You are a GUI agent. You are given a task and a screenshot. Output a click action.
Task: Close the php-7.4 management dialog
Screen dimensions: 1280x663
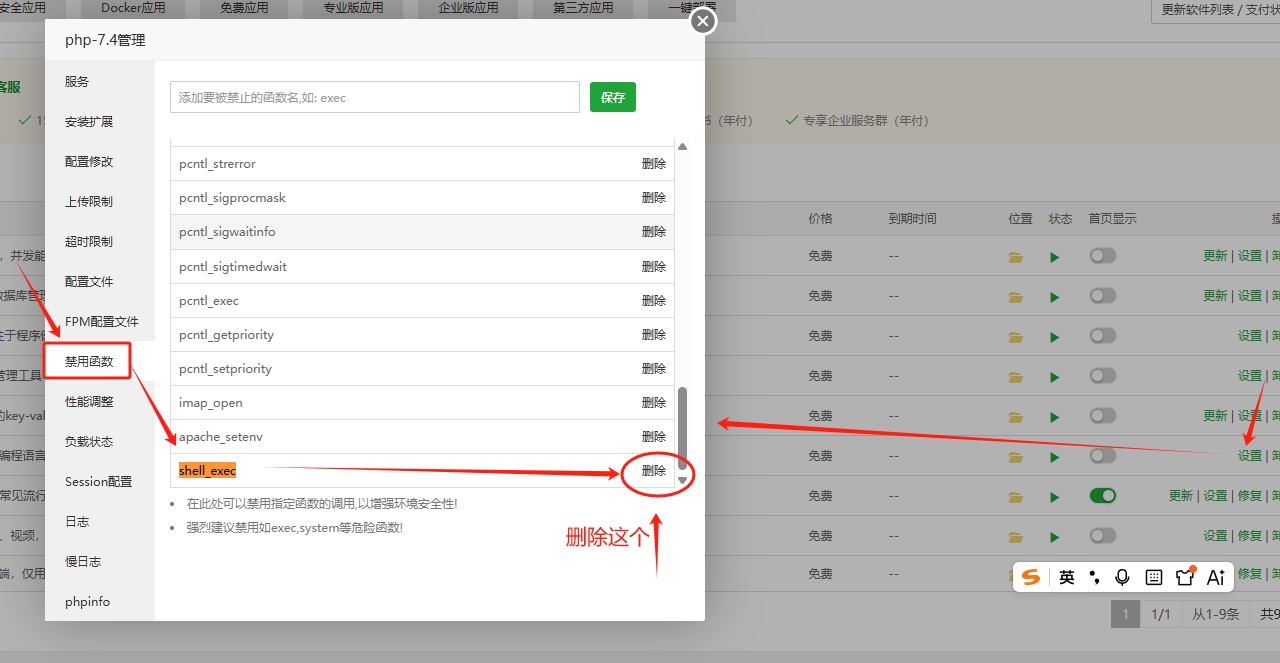click(x=703, y=21)
